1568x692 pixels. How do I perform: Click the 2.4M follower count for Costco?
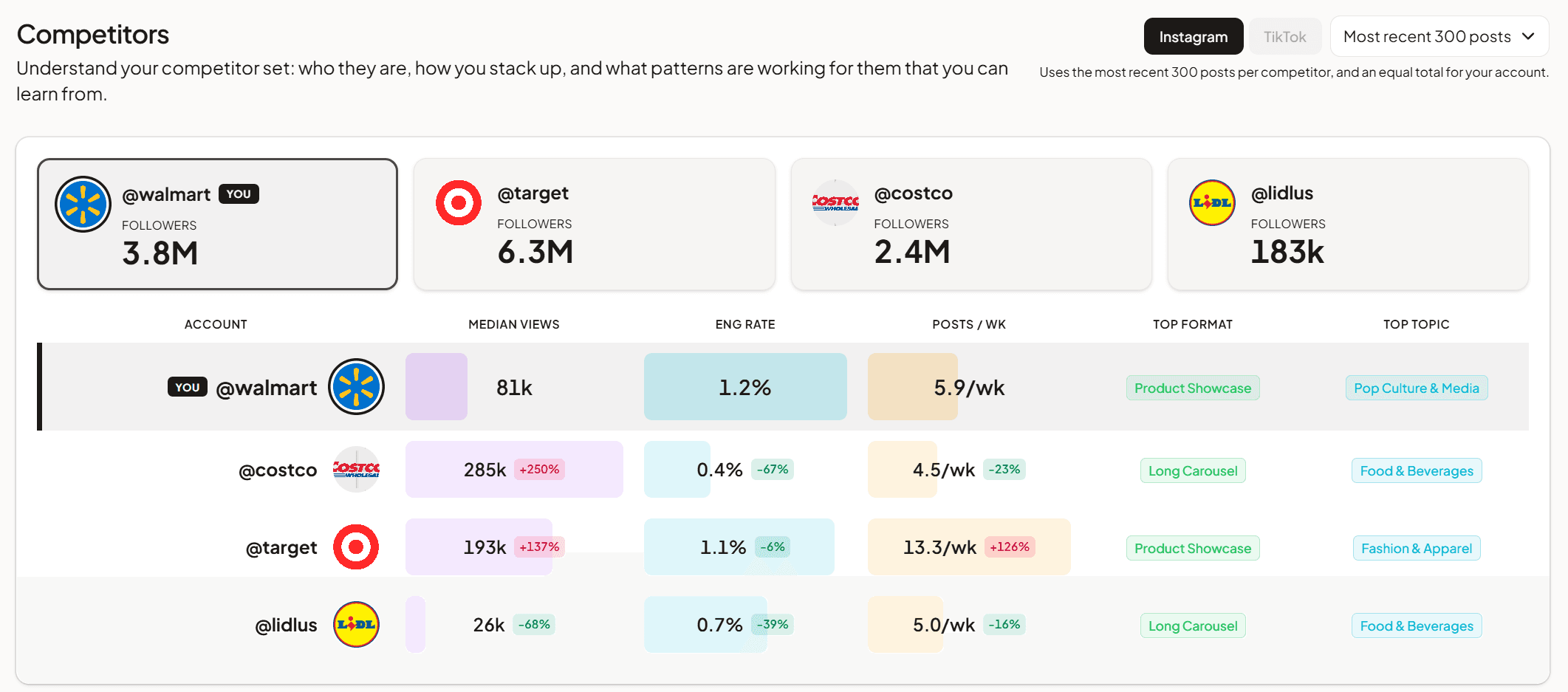click(x=912, y=252)
